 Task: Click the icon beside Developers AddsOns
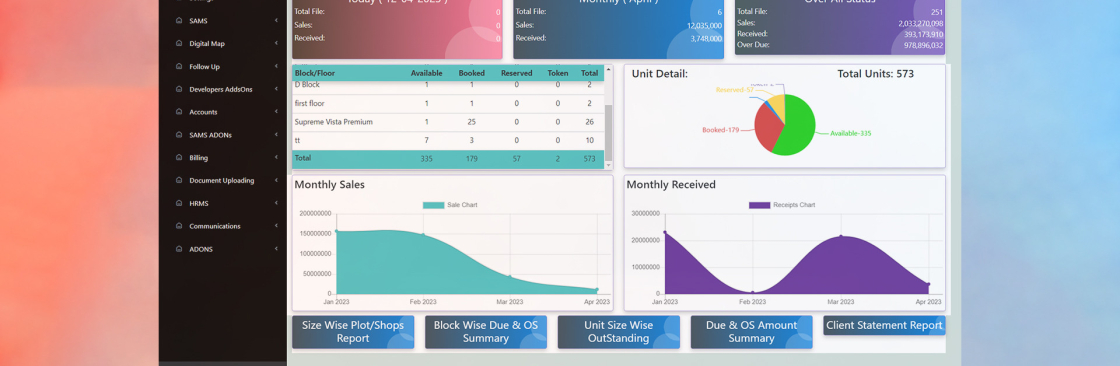point(179,89)
